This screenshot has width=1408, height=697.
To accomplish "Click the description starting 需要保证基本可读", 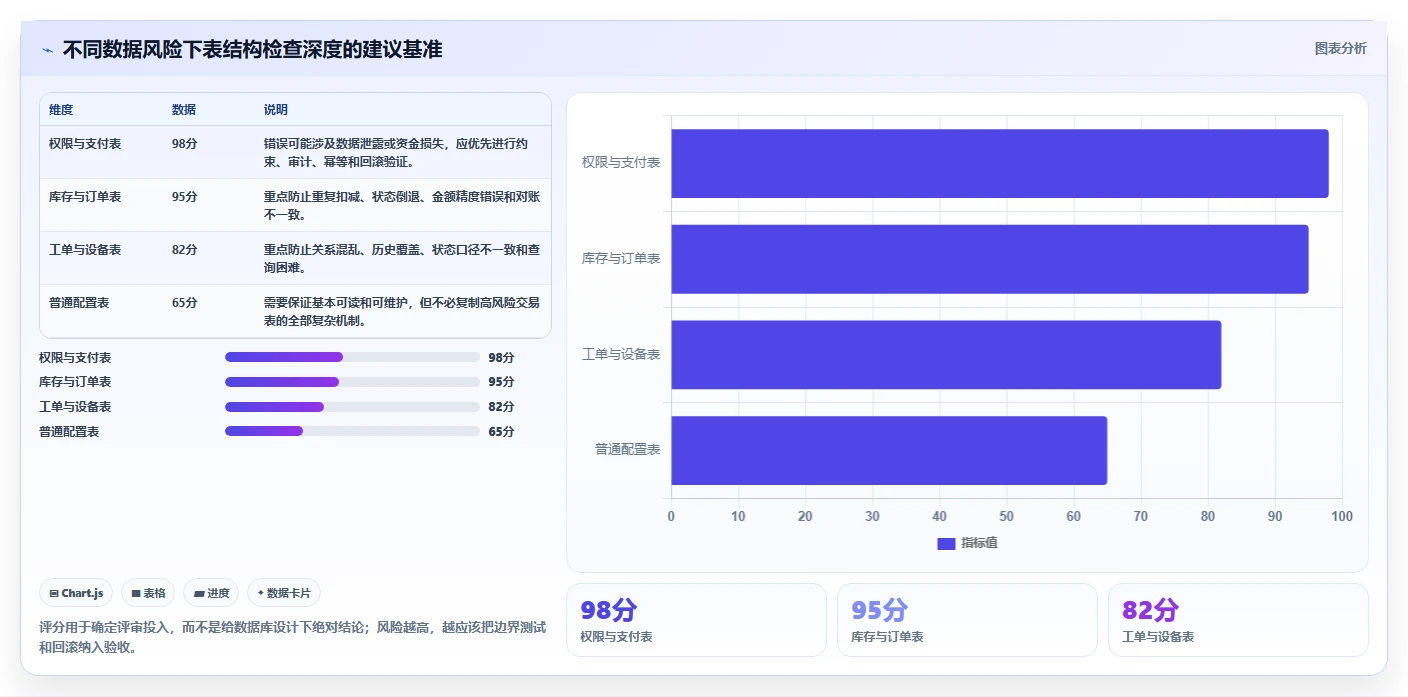I will [x=402, y=311].
